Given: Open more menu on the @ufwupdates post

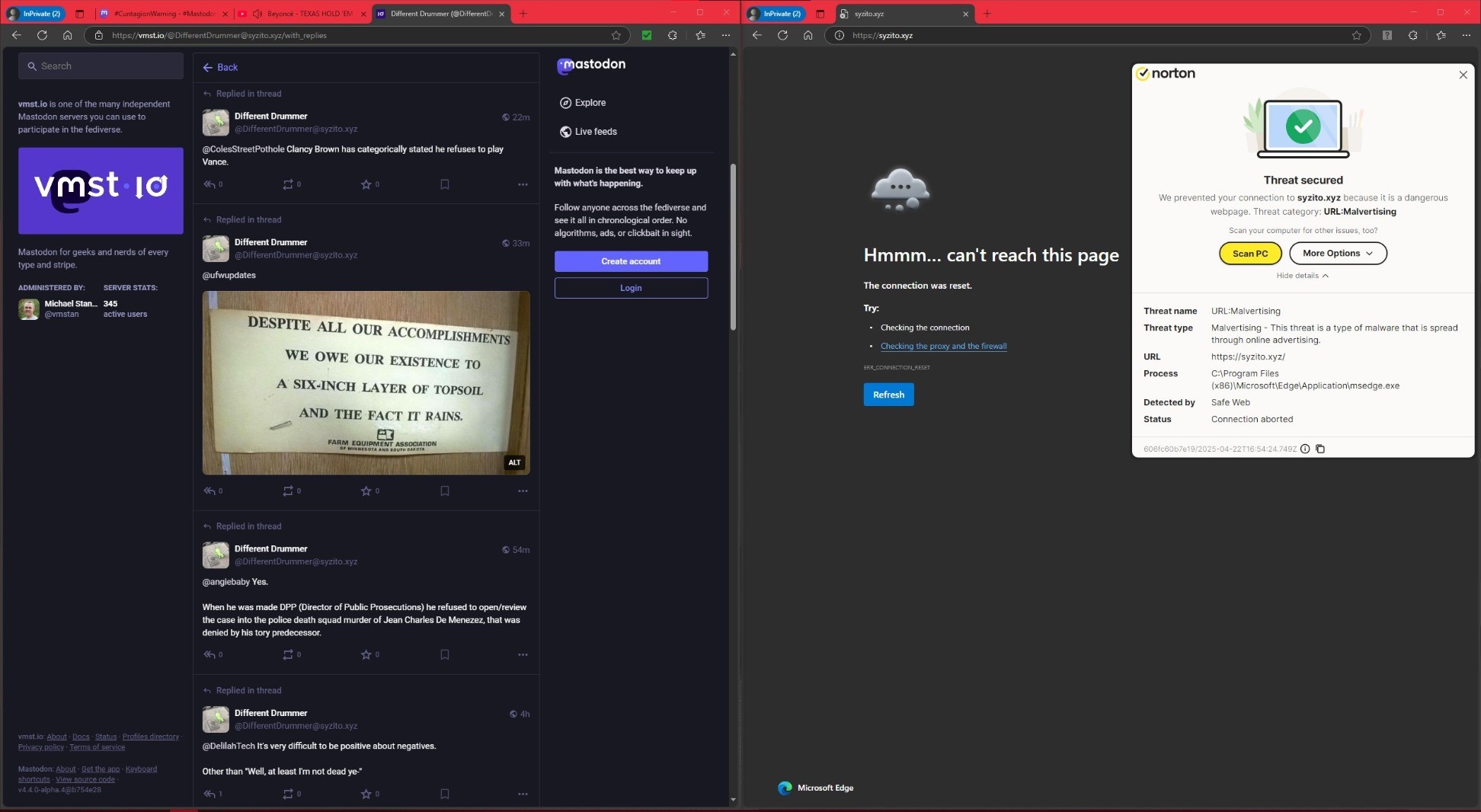Looking at the screenshot, I should (523, 491).
